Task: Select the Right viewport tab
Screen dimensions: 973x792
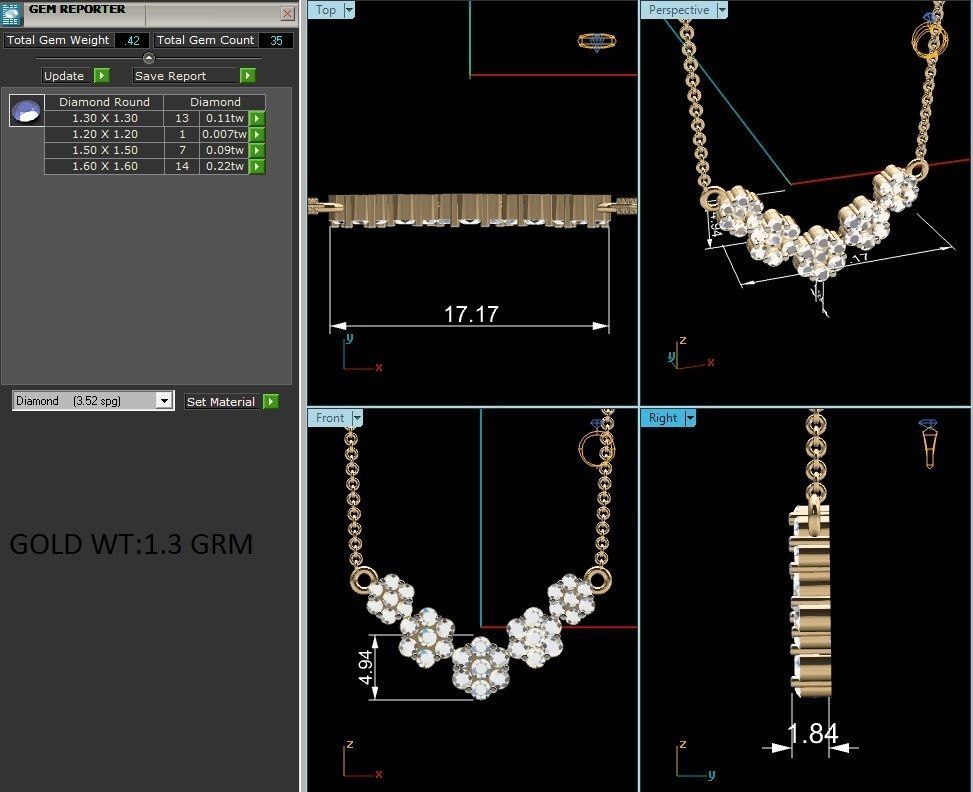Action: 663,418
